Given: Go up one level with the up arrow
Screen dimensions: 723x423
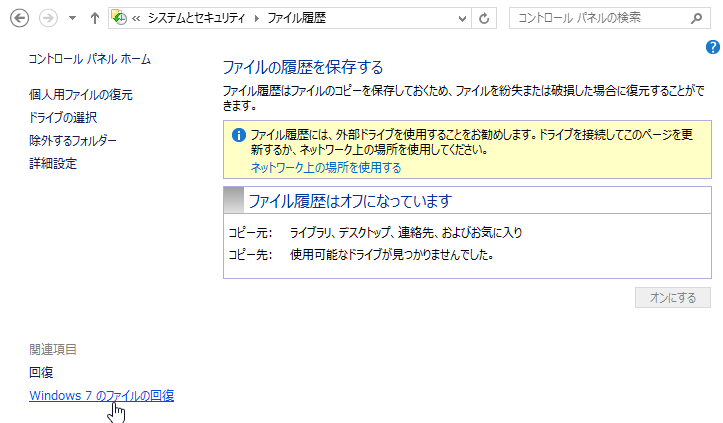Looking at the screenshot, I should point(94,18).
